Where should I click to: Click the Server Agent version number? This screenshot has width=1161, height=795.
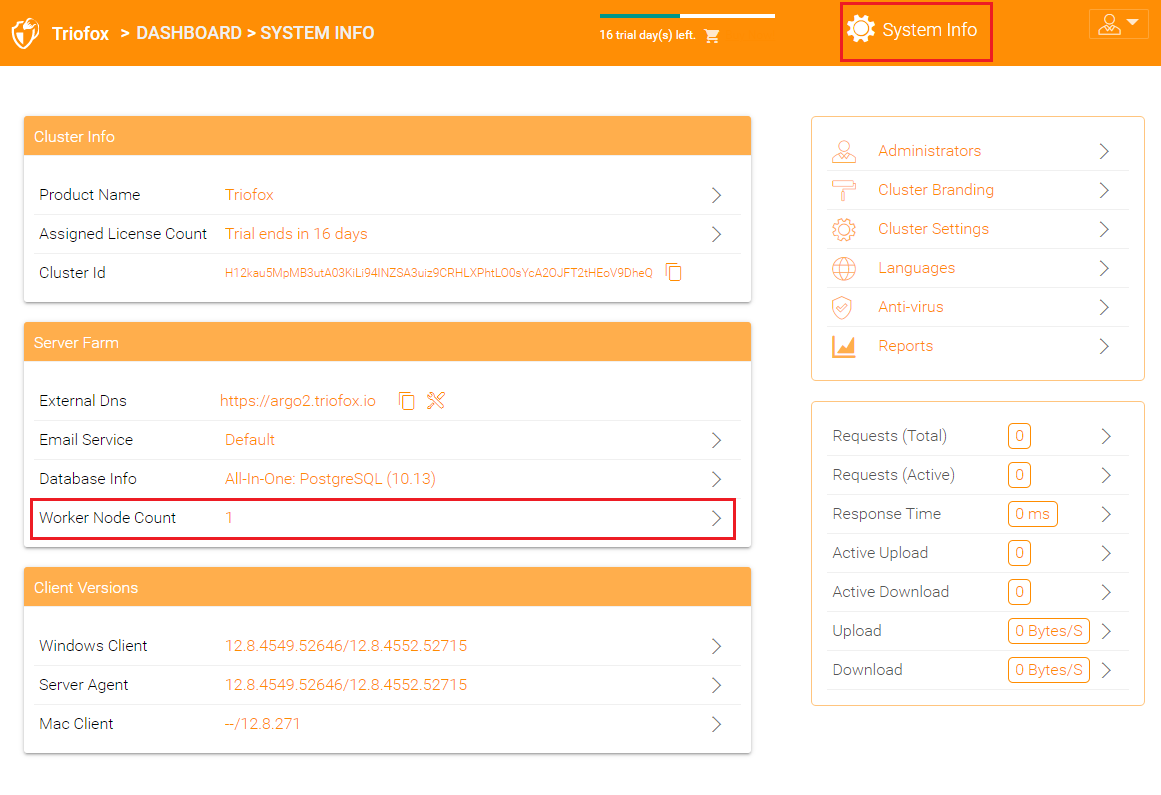click(346, 685)
